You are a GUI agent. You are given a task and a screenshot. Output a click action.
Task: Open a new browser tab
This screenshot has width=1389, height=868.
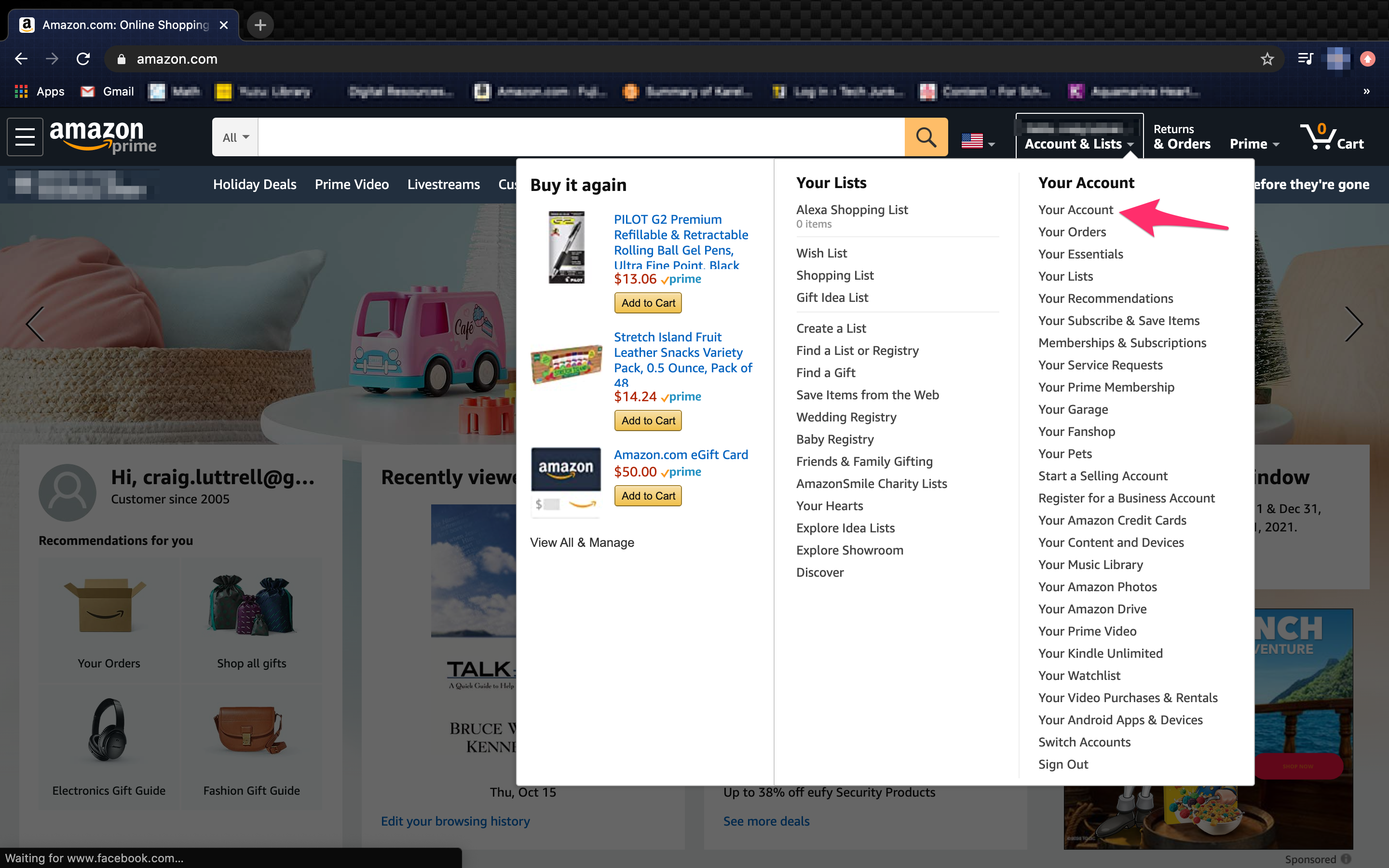(260, 25)
